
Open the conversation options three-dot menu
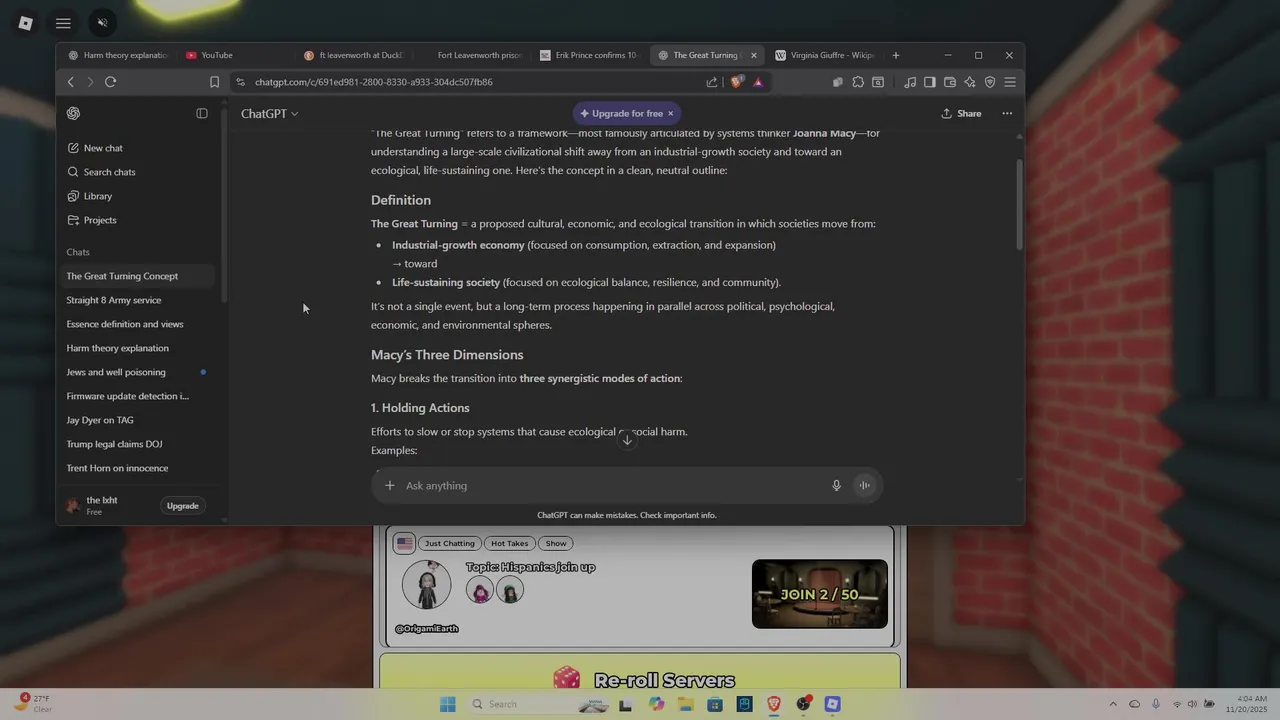click(1007, 114)
